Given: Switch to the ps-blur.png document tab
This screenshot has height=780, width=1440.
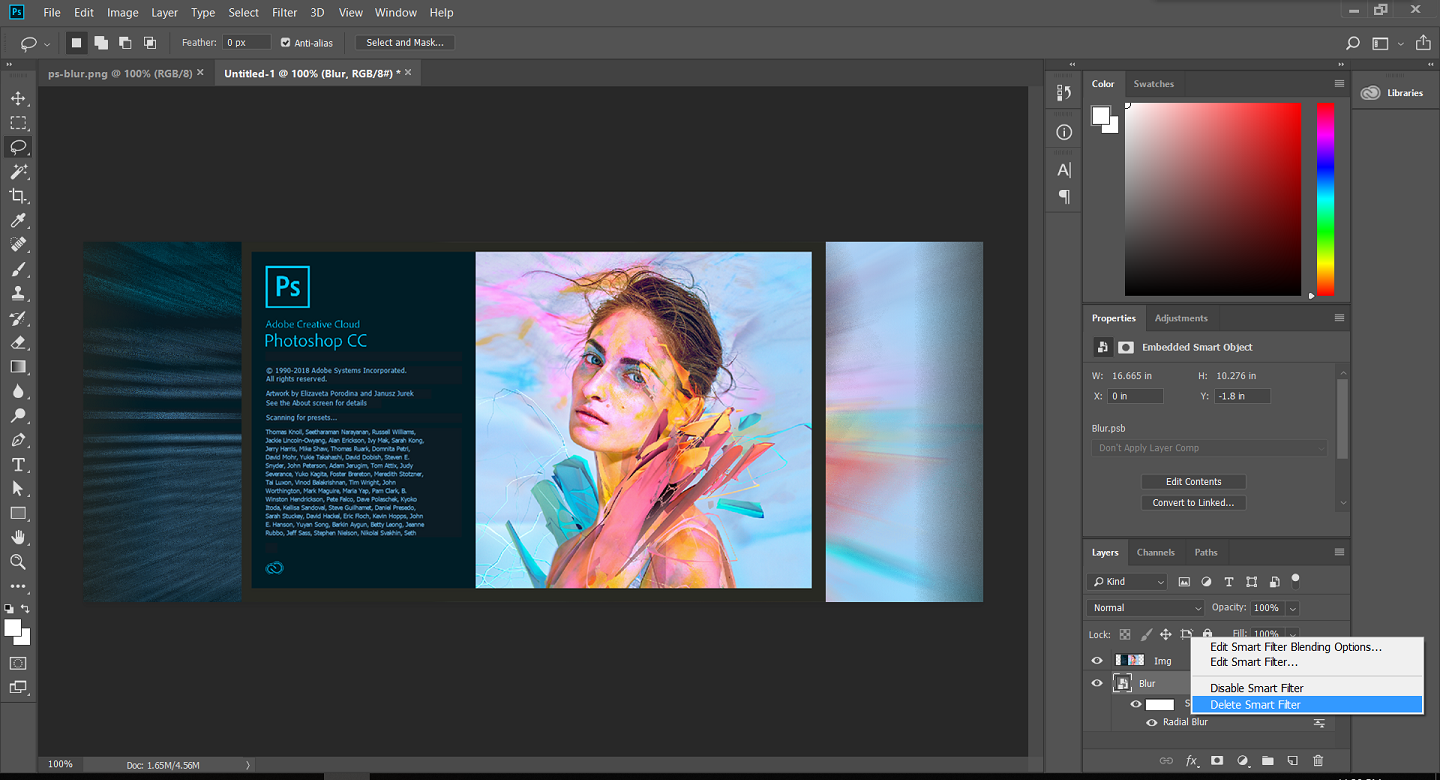Looking at the screenshot, I should (x=120, y=73).
